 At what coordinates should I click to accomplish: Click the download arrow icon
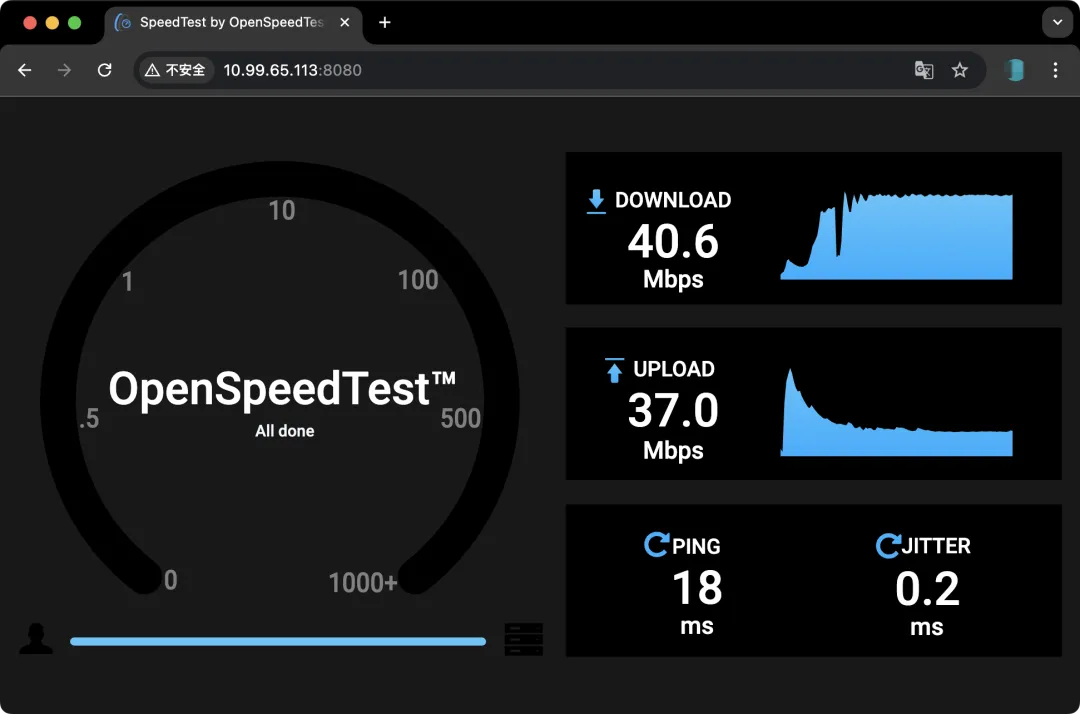(596, 201)
